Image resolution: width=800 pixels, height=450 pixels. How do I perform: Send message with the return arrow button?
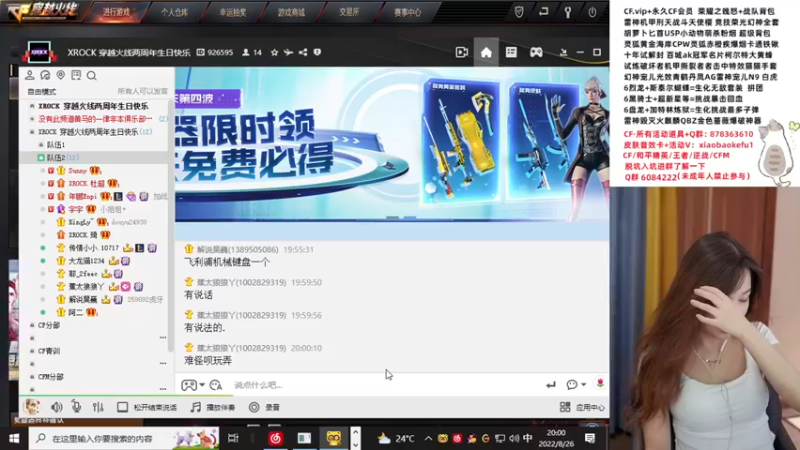551,385
